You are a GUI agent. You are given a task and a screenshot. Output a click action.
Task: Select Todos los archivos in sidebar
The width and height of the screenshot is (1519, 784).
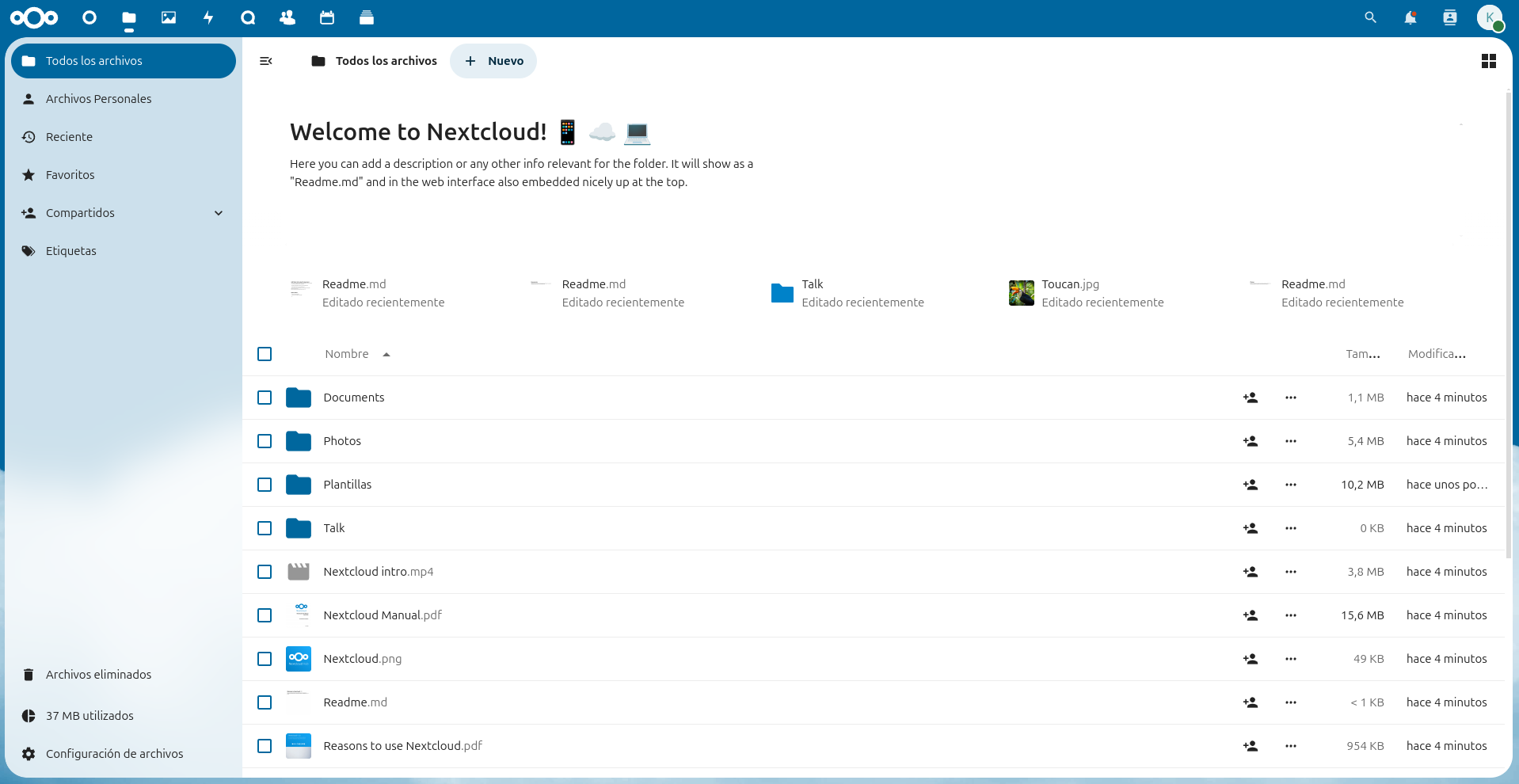pyautogui.click(x=124, y=61)
